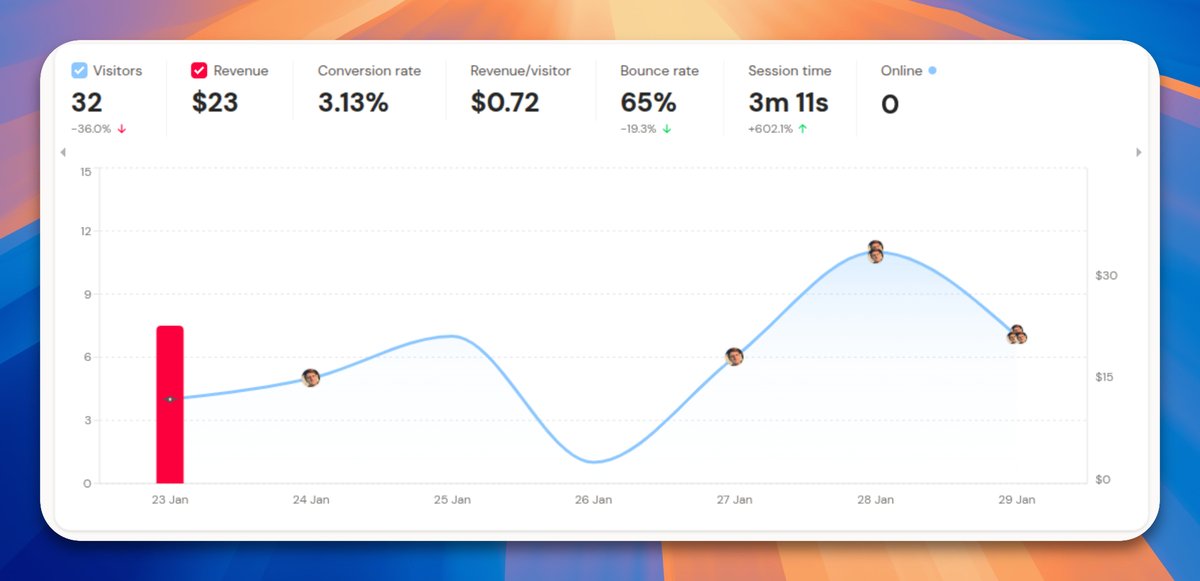The image size is (1200, 581).
Task: Click the 26 Jan axis label
Action: click(x=594, y=499)
